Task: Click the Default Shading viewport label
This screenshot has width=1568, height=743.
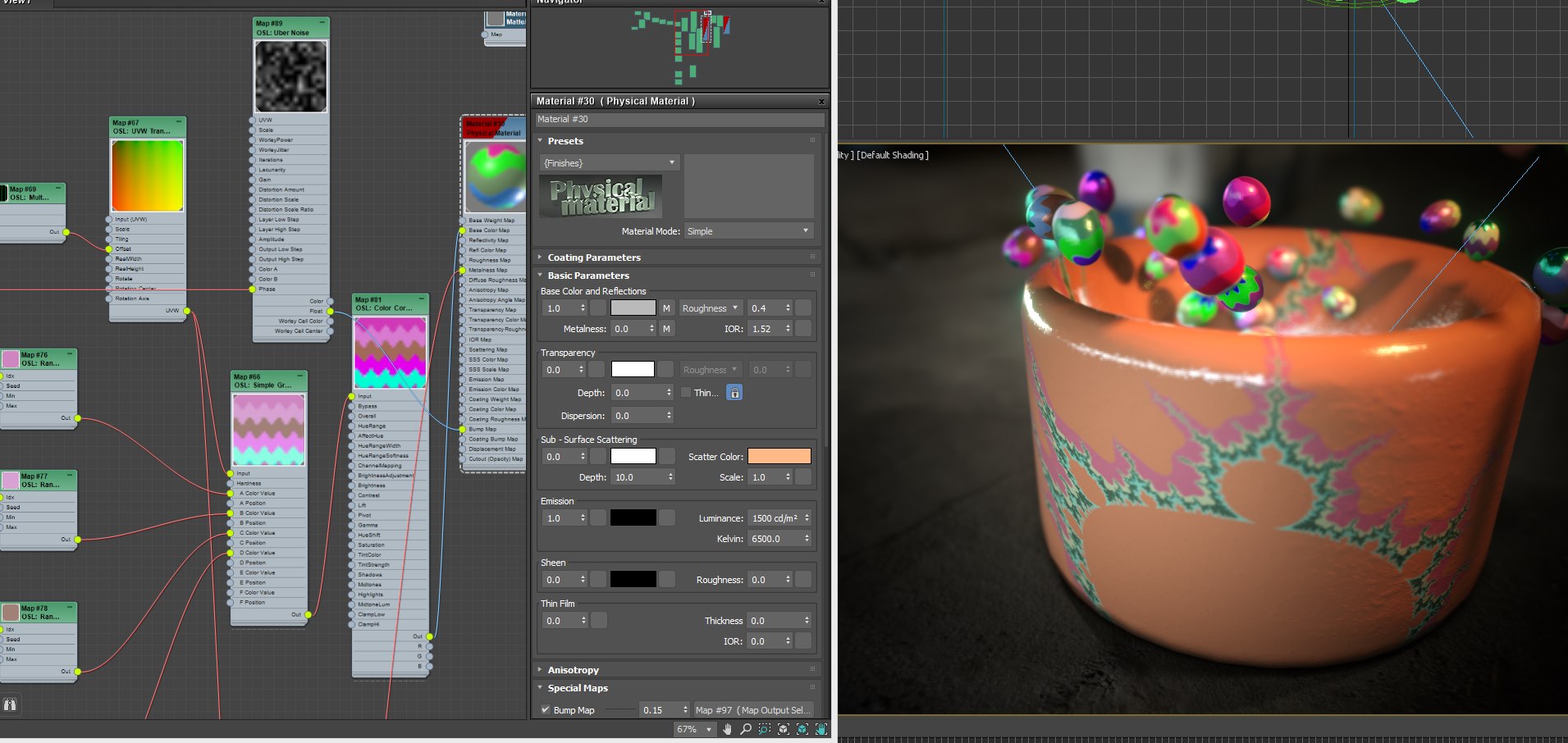Action: 893,155
